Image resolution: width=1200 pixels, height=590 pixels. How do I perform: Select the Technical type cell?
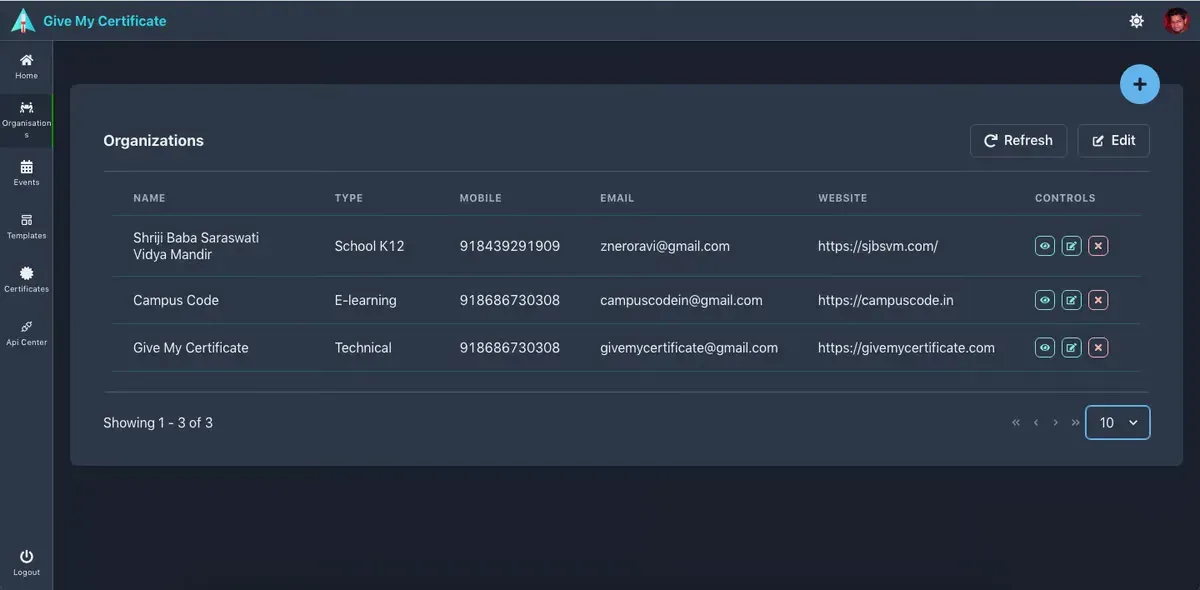(363, 348)
